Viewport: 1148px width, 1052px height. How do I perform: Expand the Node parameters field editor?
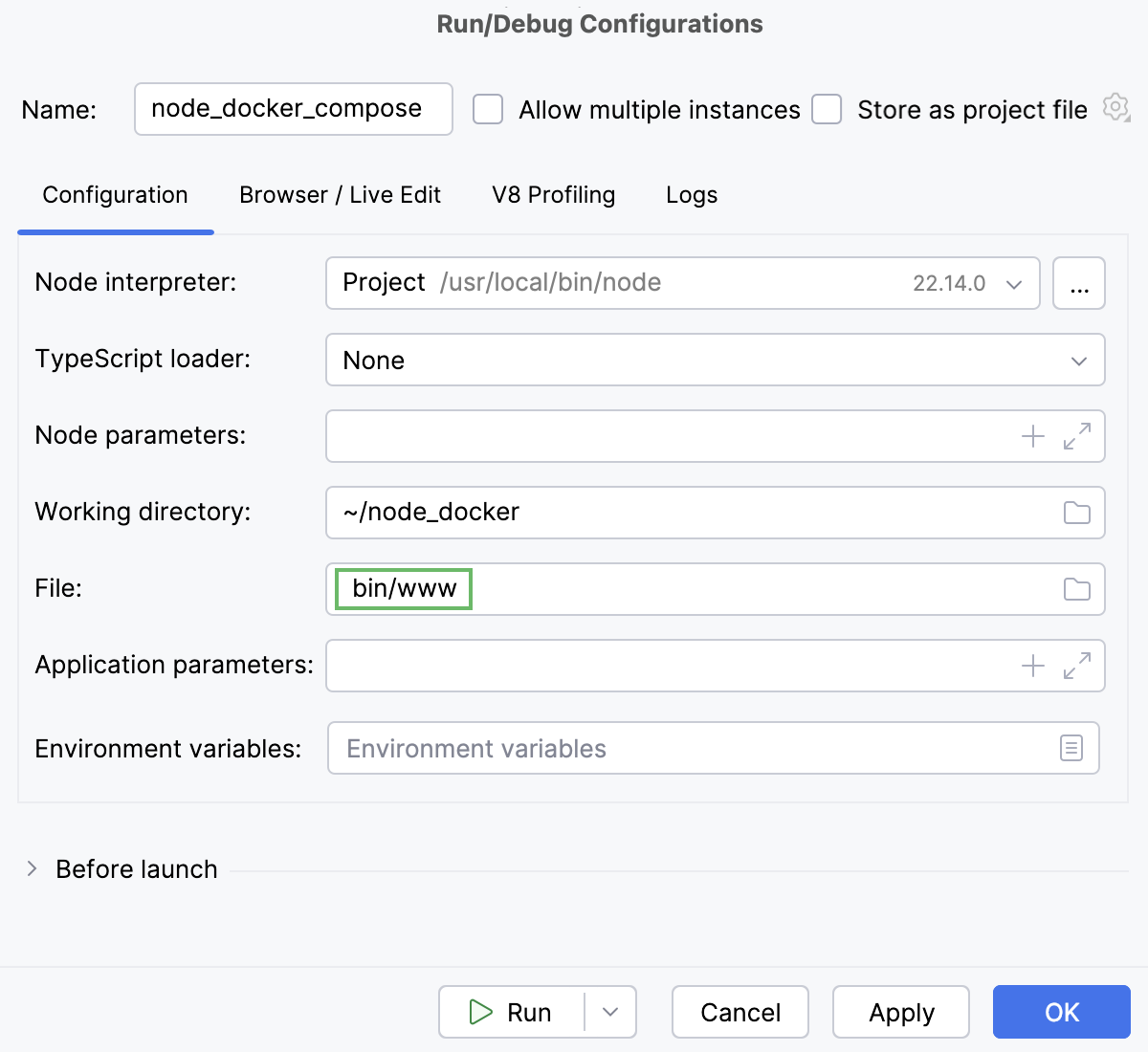(1078, 436)
